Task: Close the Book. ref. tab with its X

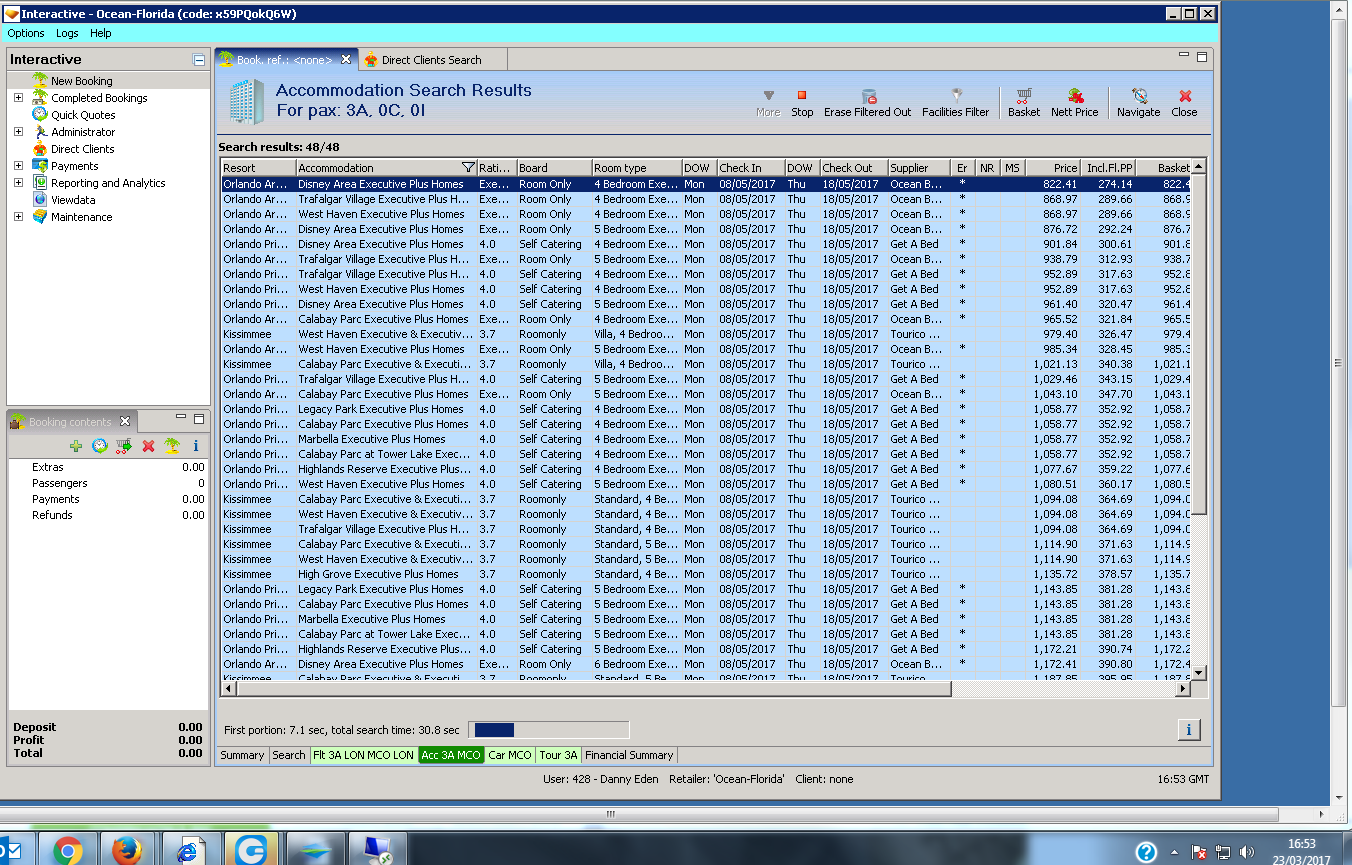Action: (346, 60)
